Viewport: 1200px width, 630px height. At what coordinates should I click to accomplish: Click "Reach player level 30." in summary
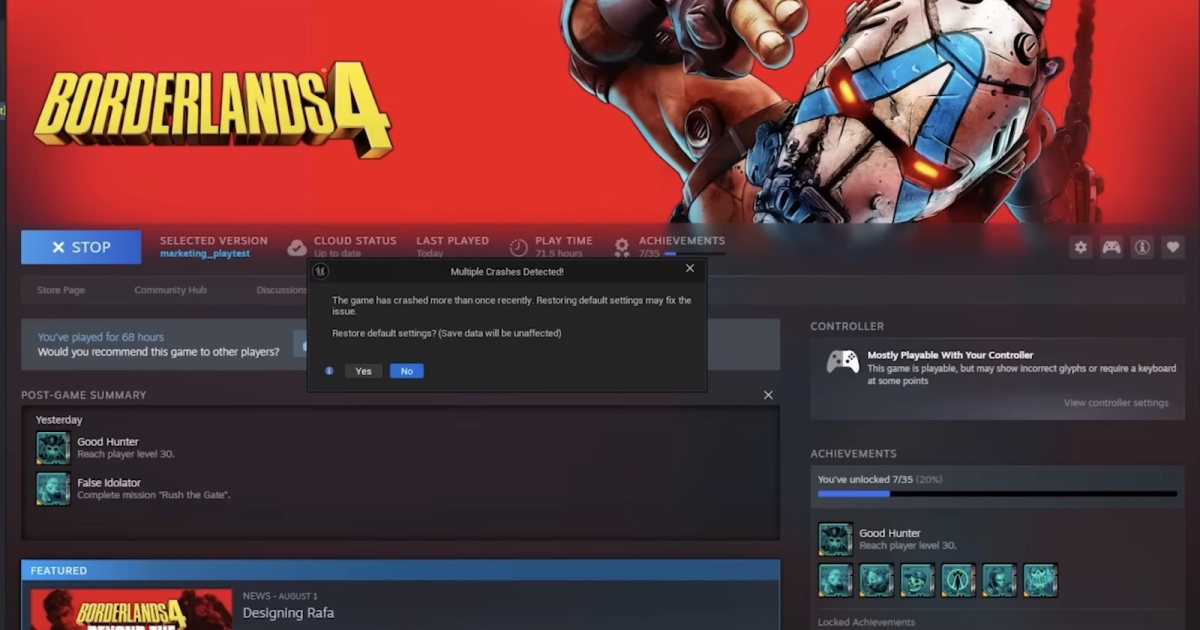[x=126, y=454]
